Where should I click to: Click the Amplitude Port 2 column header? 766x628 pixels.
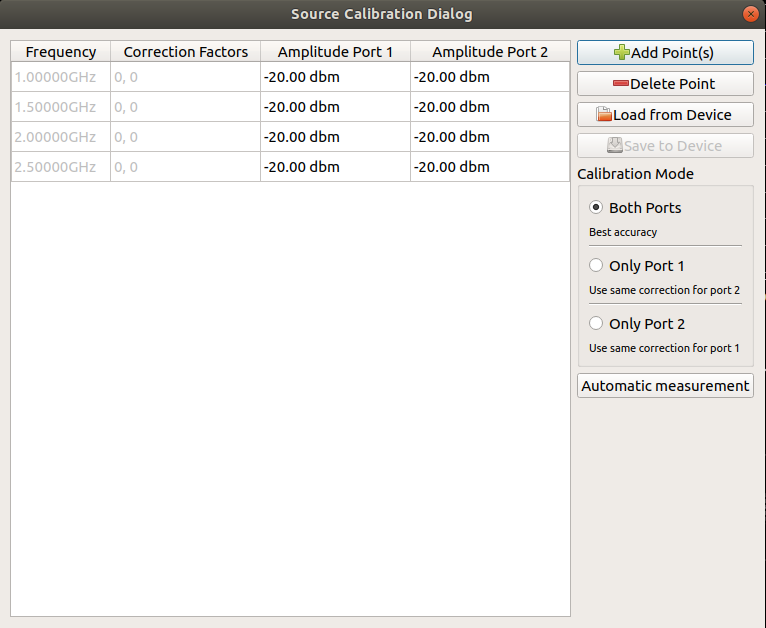click(x=490, y=52)
